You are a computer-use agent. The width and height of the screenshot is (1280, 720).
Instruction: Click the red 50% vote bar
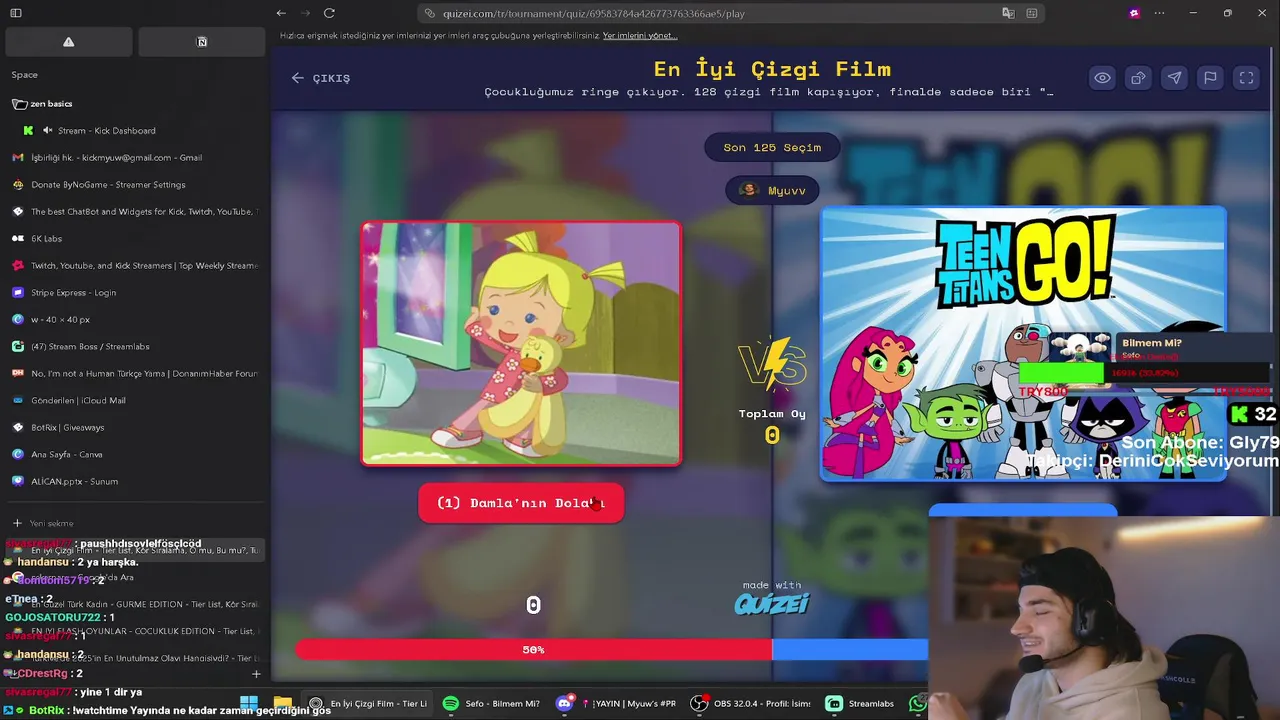[533, 650]
